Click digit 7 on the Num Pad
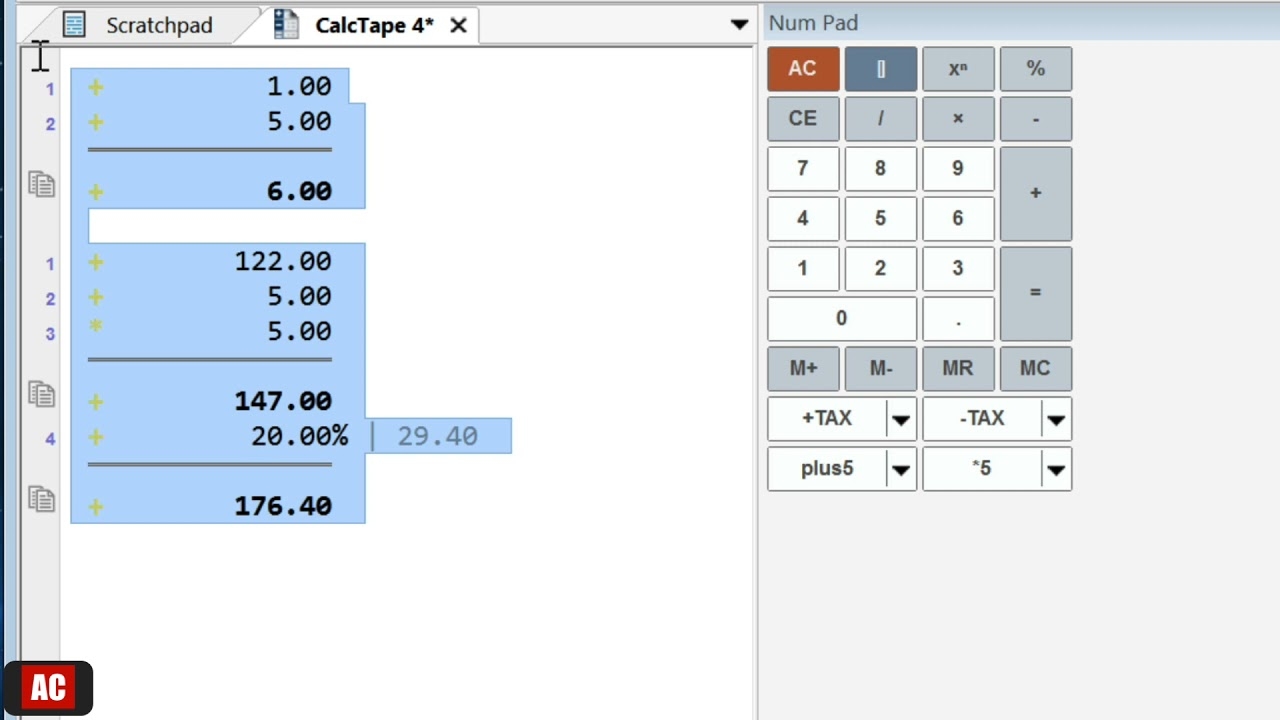 click(x=803, y=169)
